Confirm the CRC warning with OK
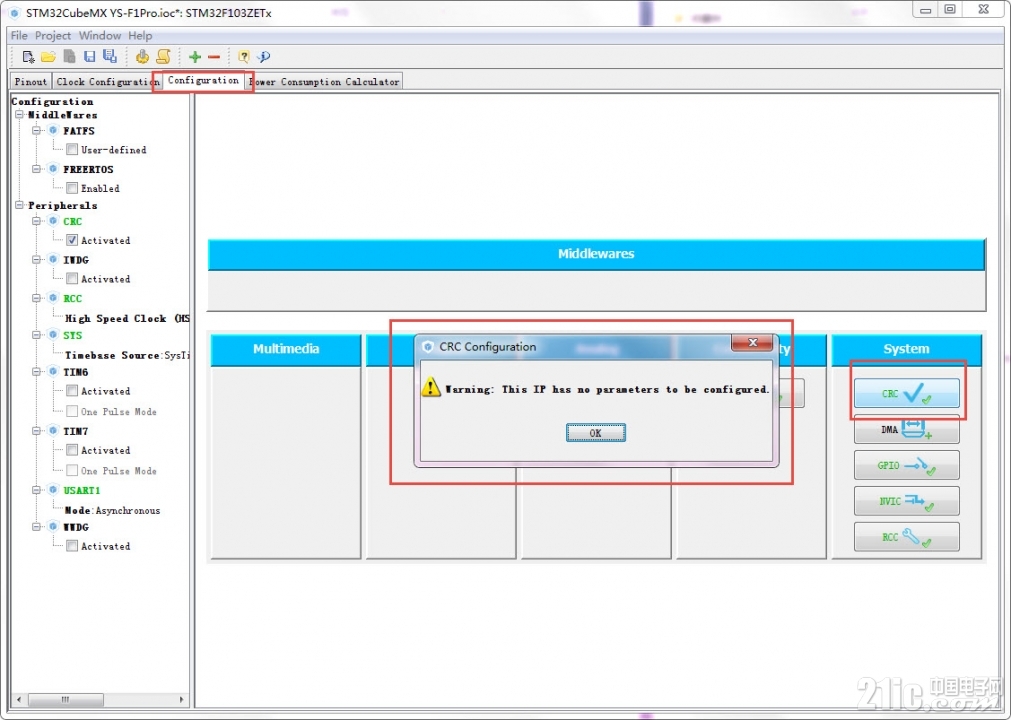This screenshot has width=1011, height=720. (x=596, y=433)
